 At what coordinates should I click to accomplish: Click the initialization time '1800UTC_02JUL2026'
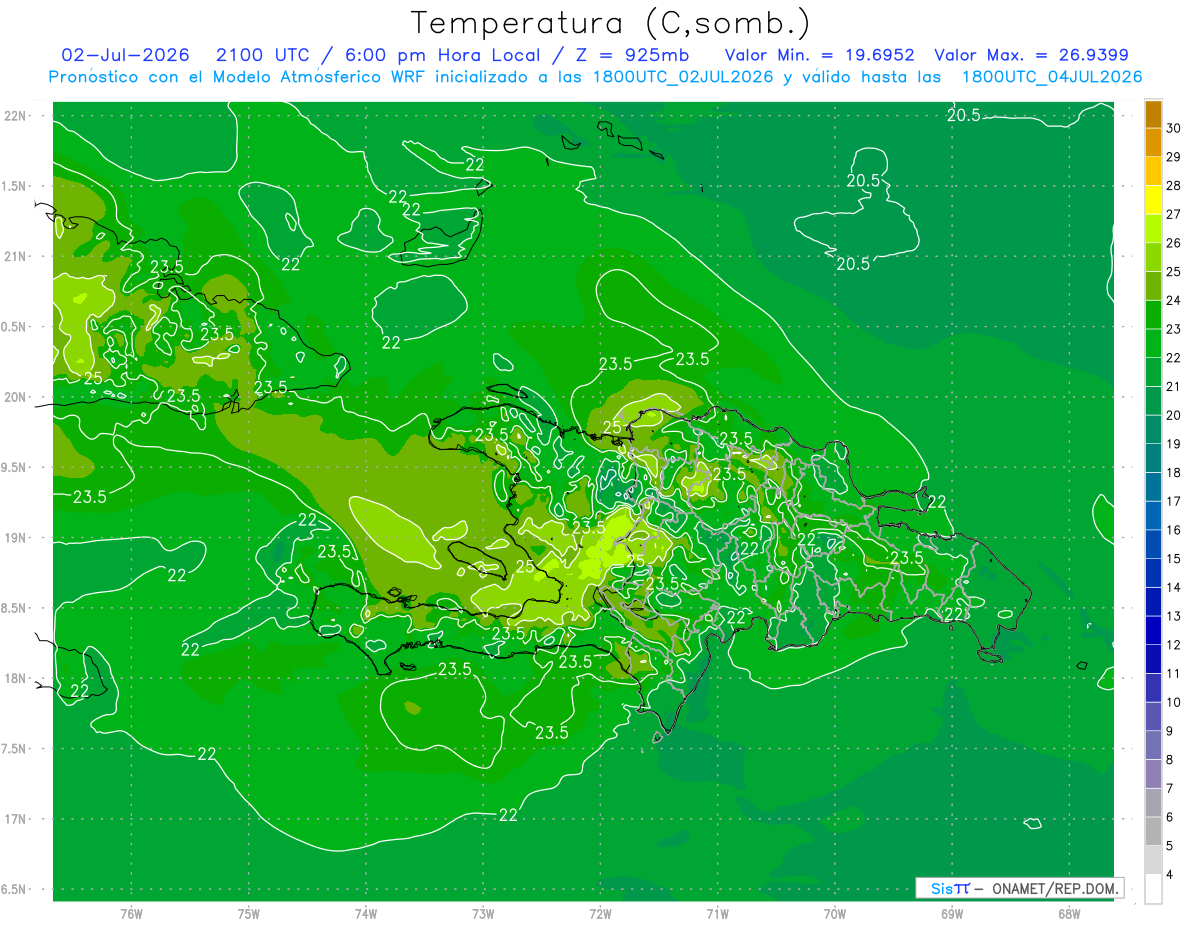click(x=681, y=77)
